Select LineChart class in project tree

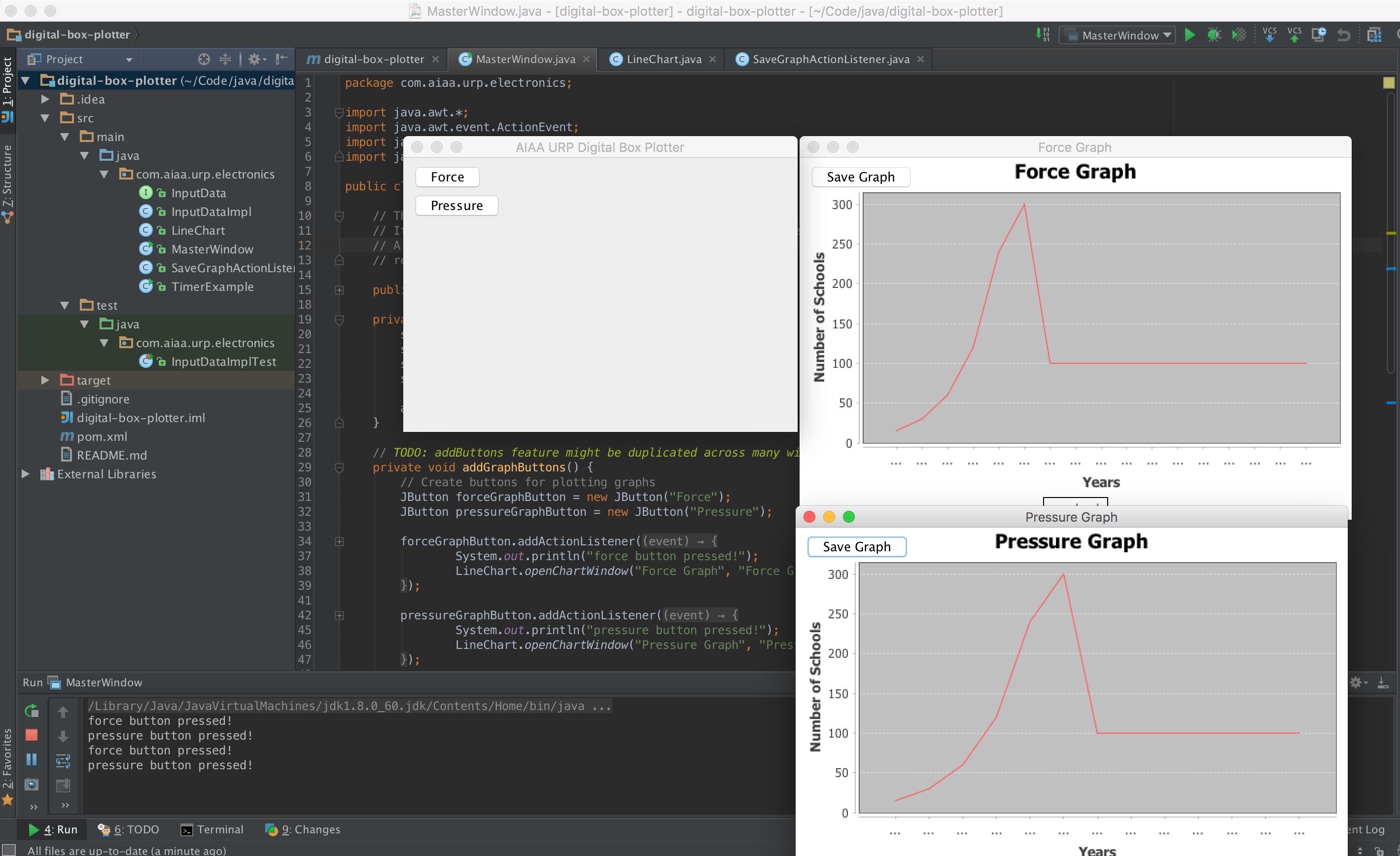198,231
